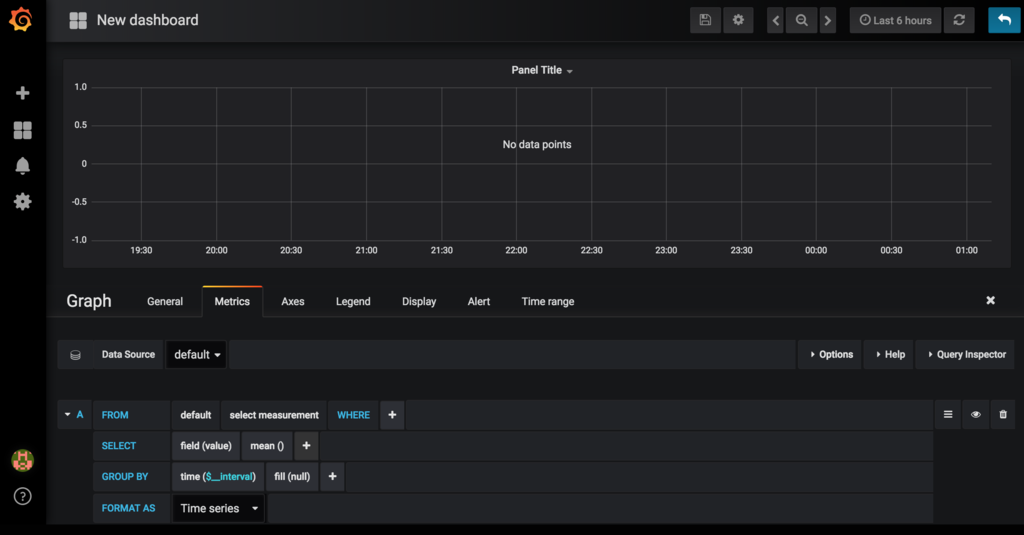Click the field (value) segment
Viewport: 1024px width, 535px height.
[206, 446]
